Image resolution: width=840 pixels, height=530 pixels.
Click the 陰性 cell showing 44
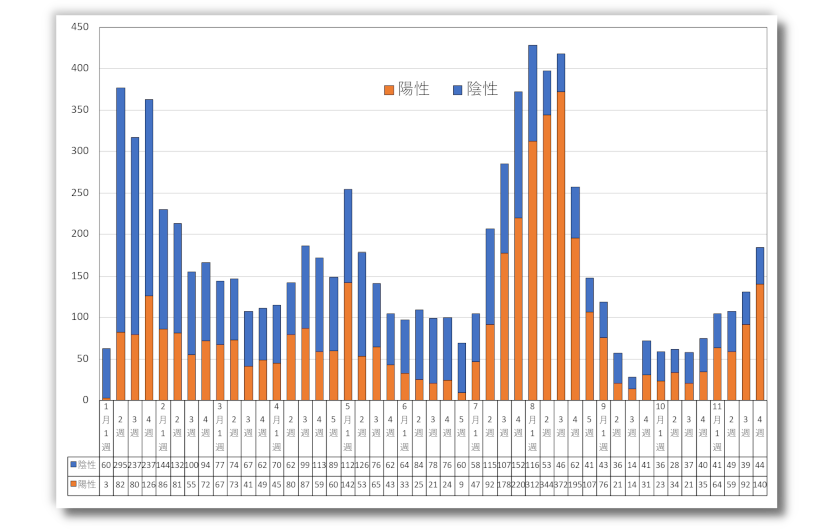[760, 465]
